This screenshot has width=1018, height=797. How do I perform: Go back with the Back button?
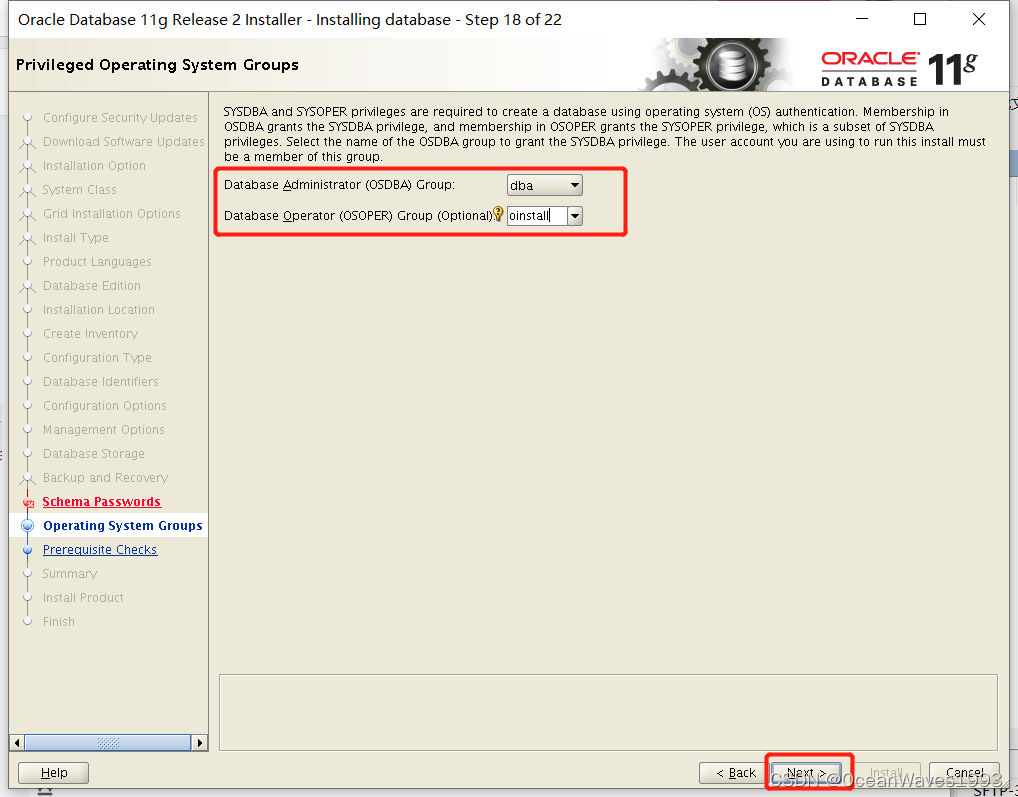pyautogui.click(x=735, y=772)
